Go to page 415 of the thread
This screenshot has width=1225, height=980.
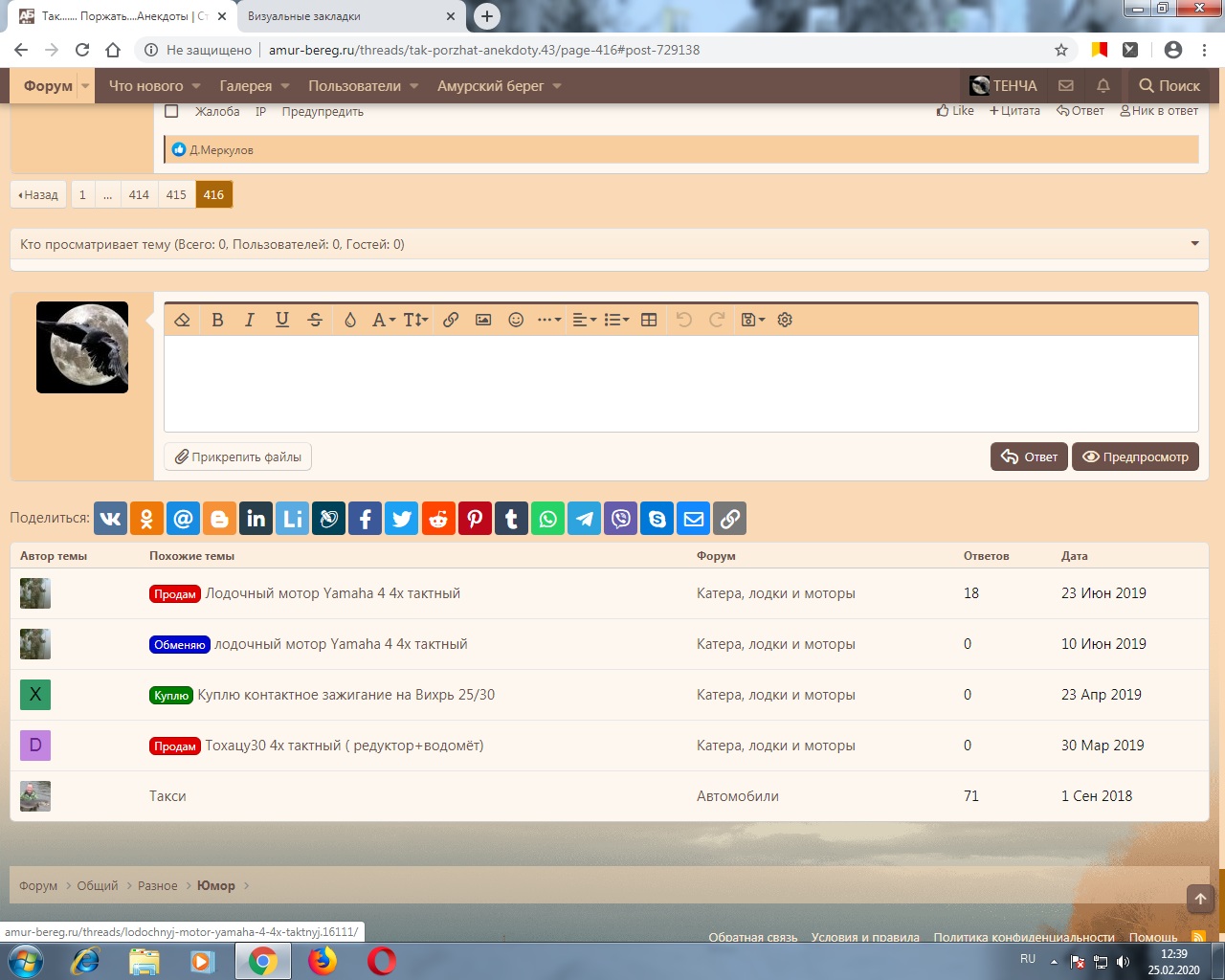176,194
